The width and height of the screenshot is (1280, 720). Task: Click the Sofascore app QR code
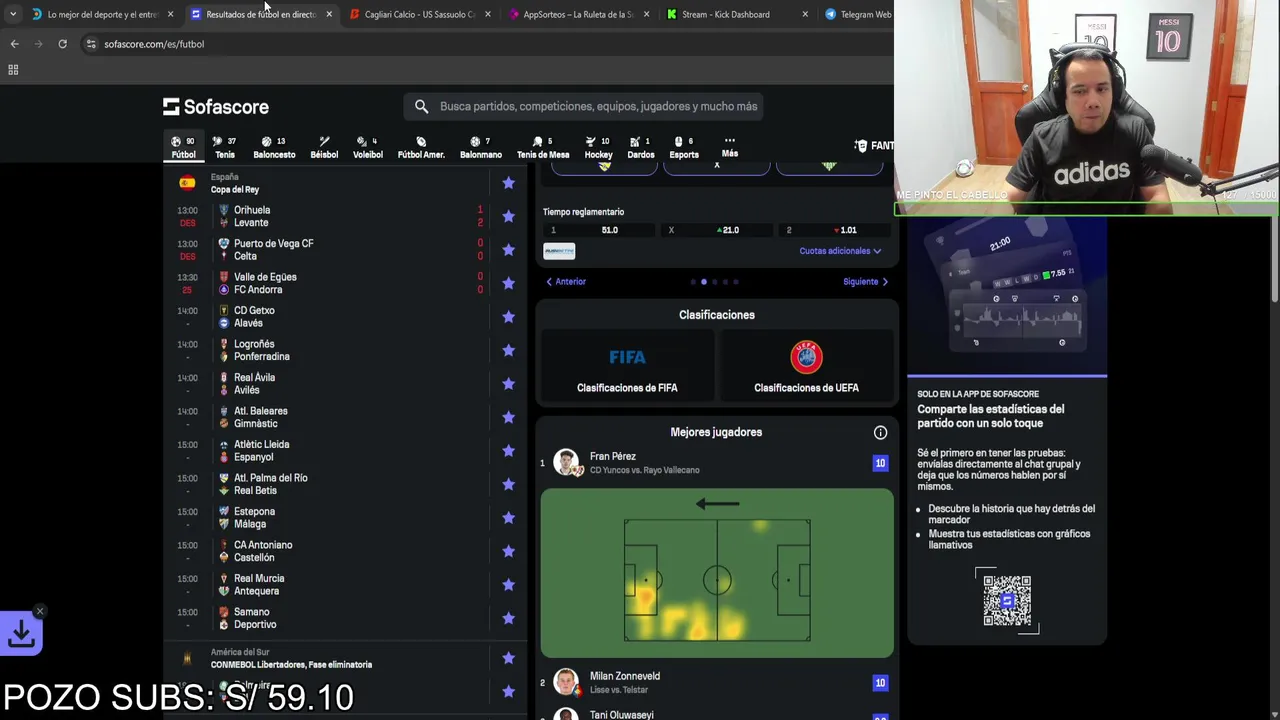tap(1007, 600)
